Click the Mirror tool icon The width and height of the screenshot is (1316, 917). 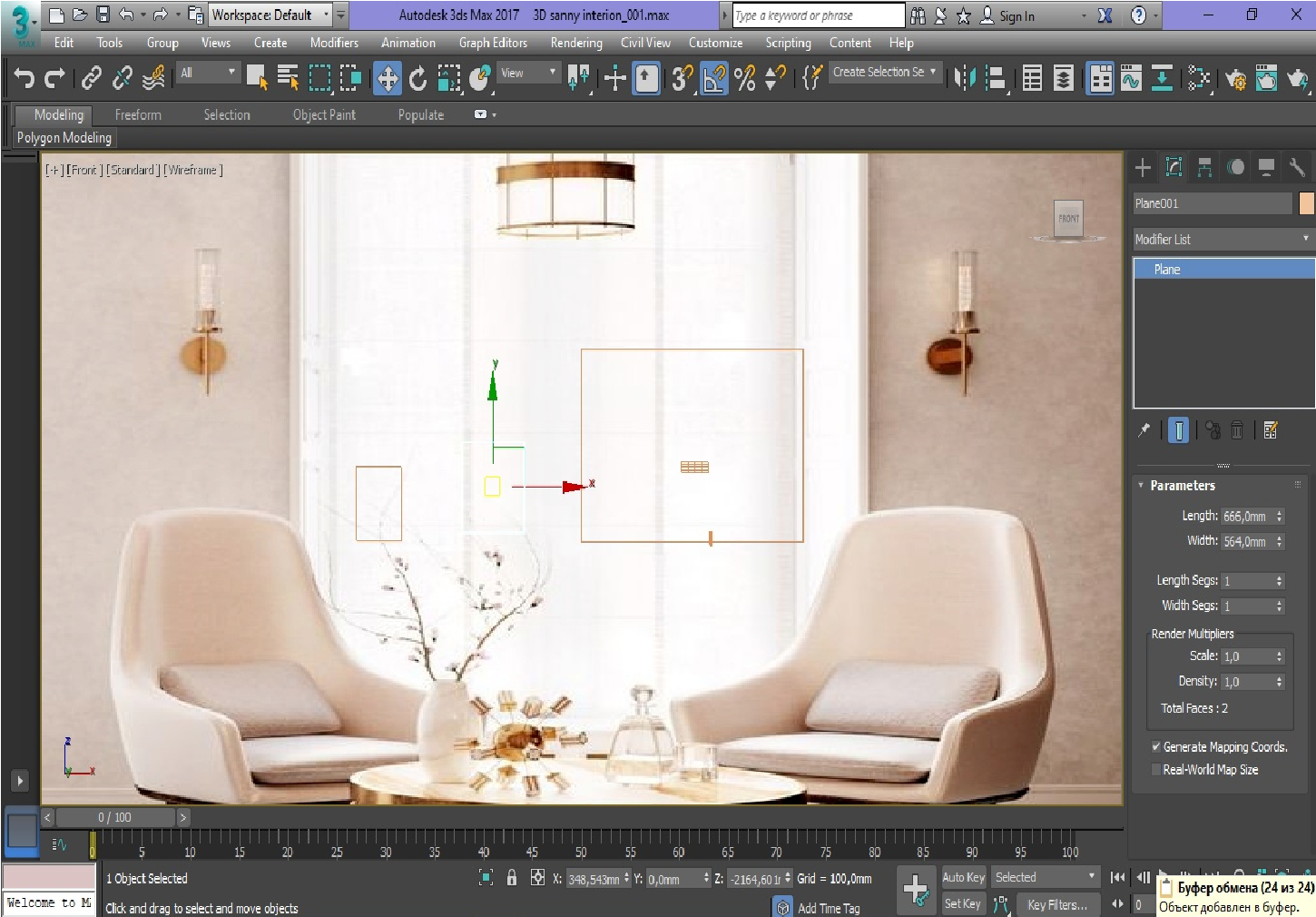point(965,79)
